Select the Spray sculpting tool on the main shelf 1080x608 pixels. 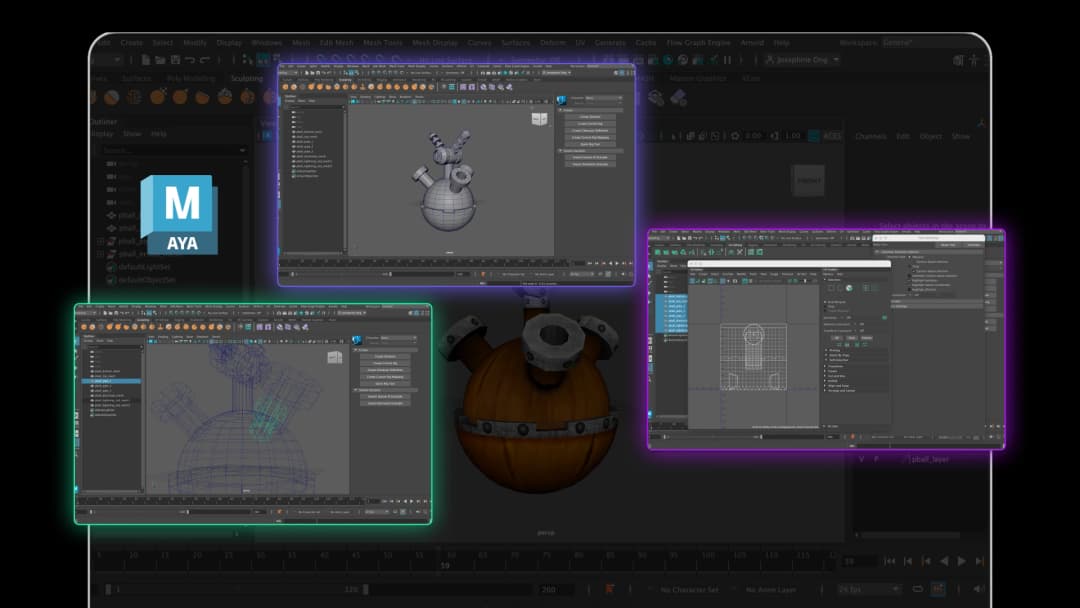(248, 97)
